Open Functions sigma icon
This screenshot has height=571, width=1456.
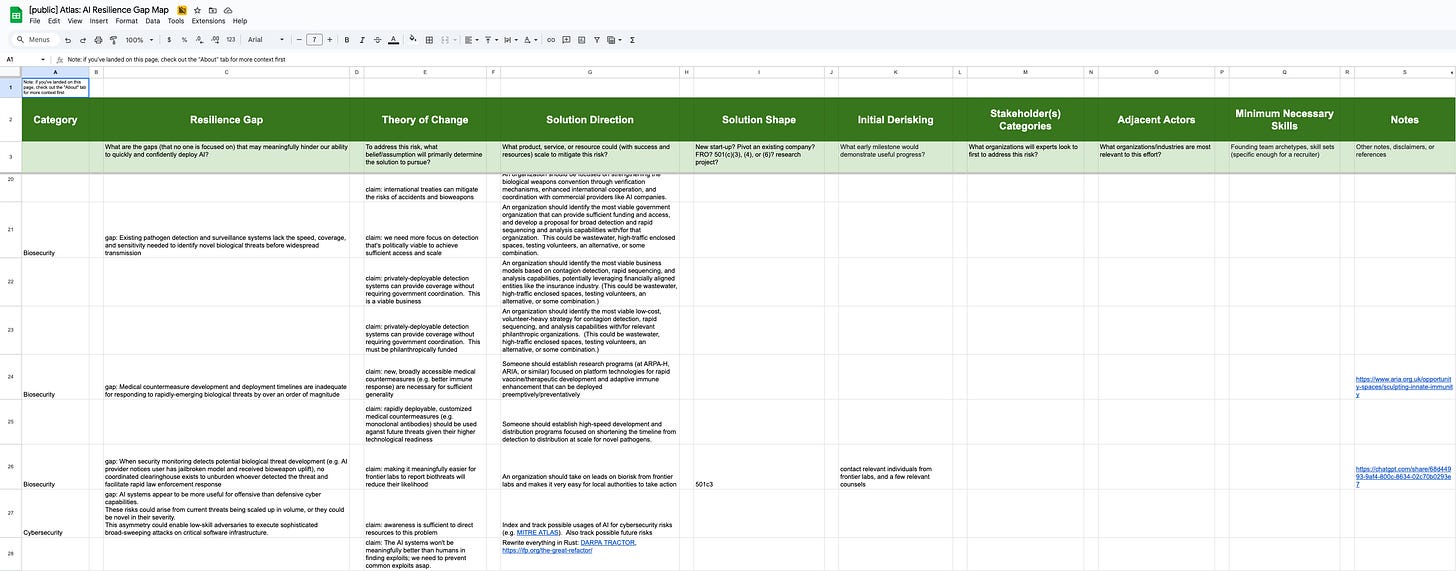click(x=632, y=40)
